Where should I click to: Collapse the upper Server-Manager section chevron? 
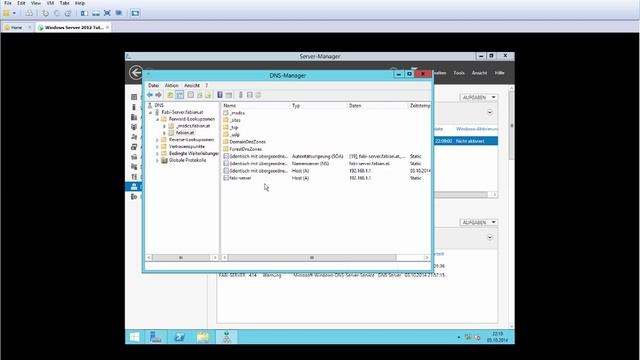[x=490, y=112]
